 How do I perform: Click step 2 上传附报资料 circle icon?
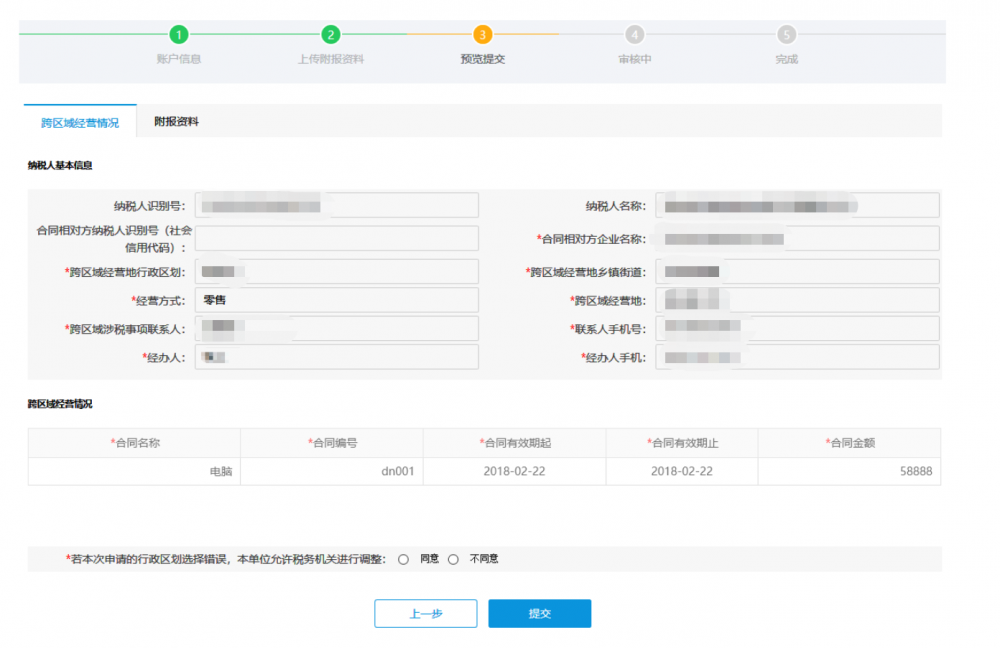click(x=331, y=35)
